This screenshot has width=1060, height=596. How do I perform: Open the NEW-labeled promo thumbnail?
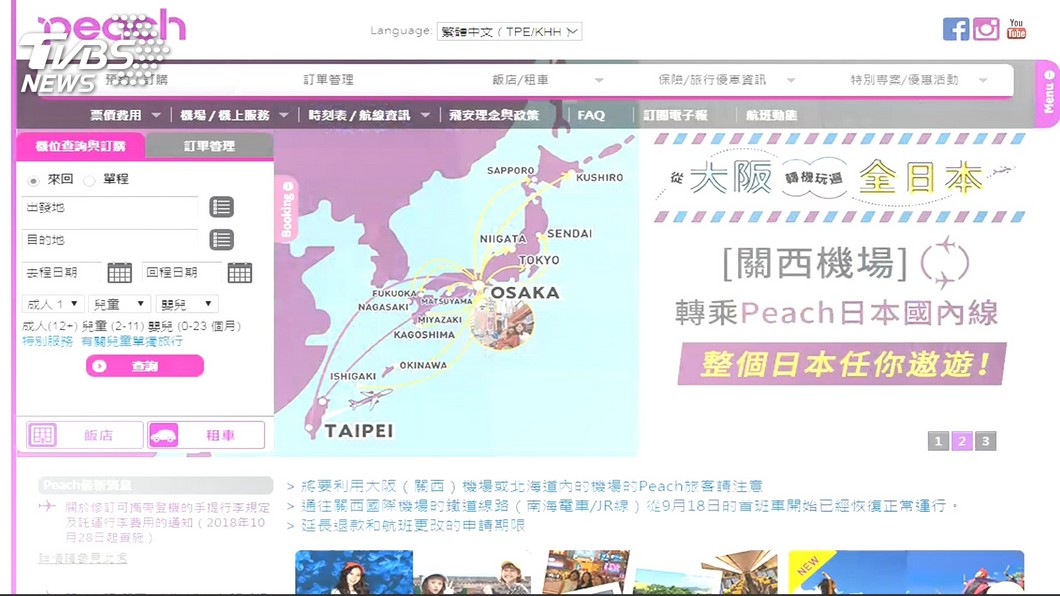point(906,572)
